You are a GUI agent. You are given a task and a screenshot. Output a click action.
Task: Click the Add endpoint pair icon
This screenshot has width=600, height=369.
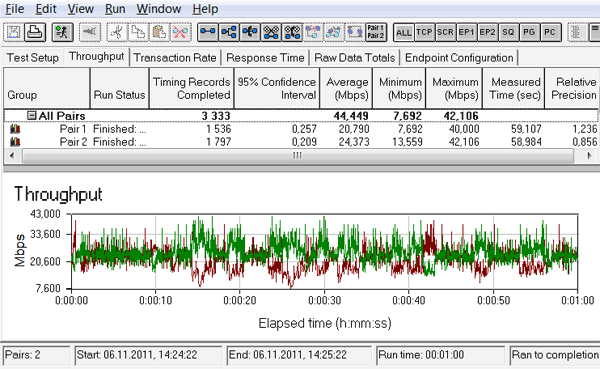[208, 32]
